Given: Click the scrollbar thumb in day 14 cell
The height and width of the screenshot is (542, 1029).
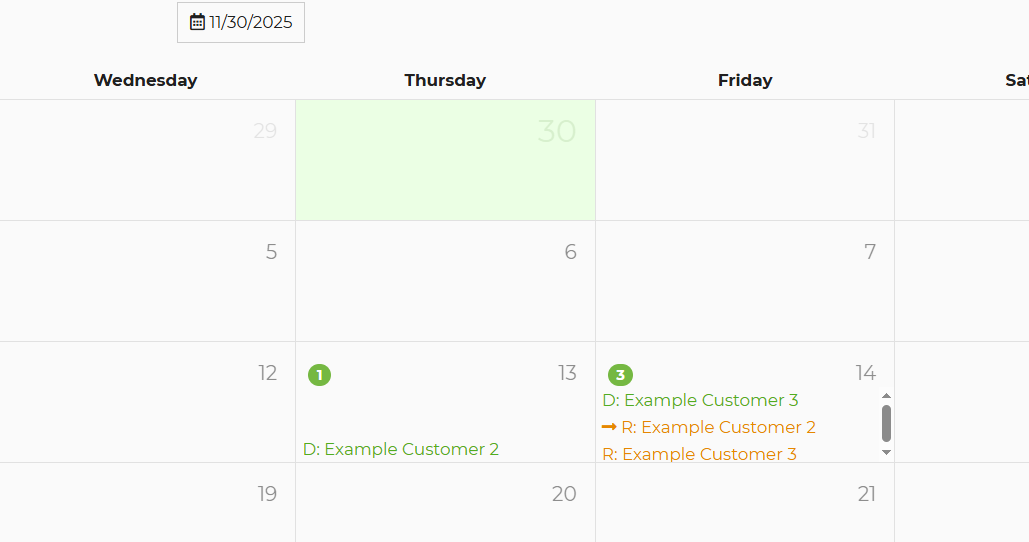Looking at the screenshot, I should pos(886,423).
